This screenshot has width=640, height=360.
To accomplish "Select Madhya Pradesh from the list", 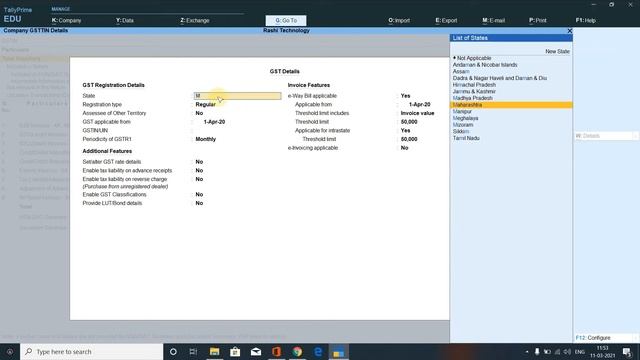I will 472,98.
